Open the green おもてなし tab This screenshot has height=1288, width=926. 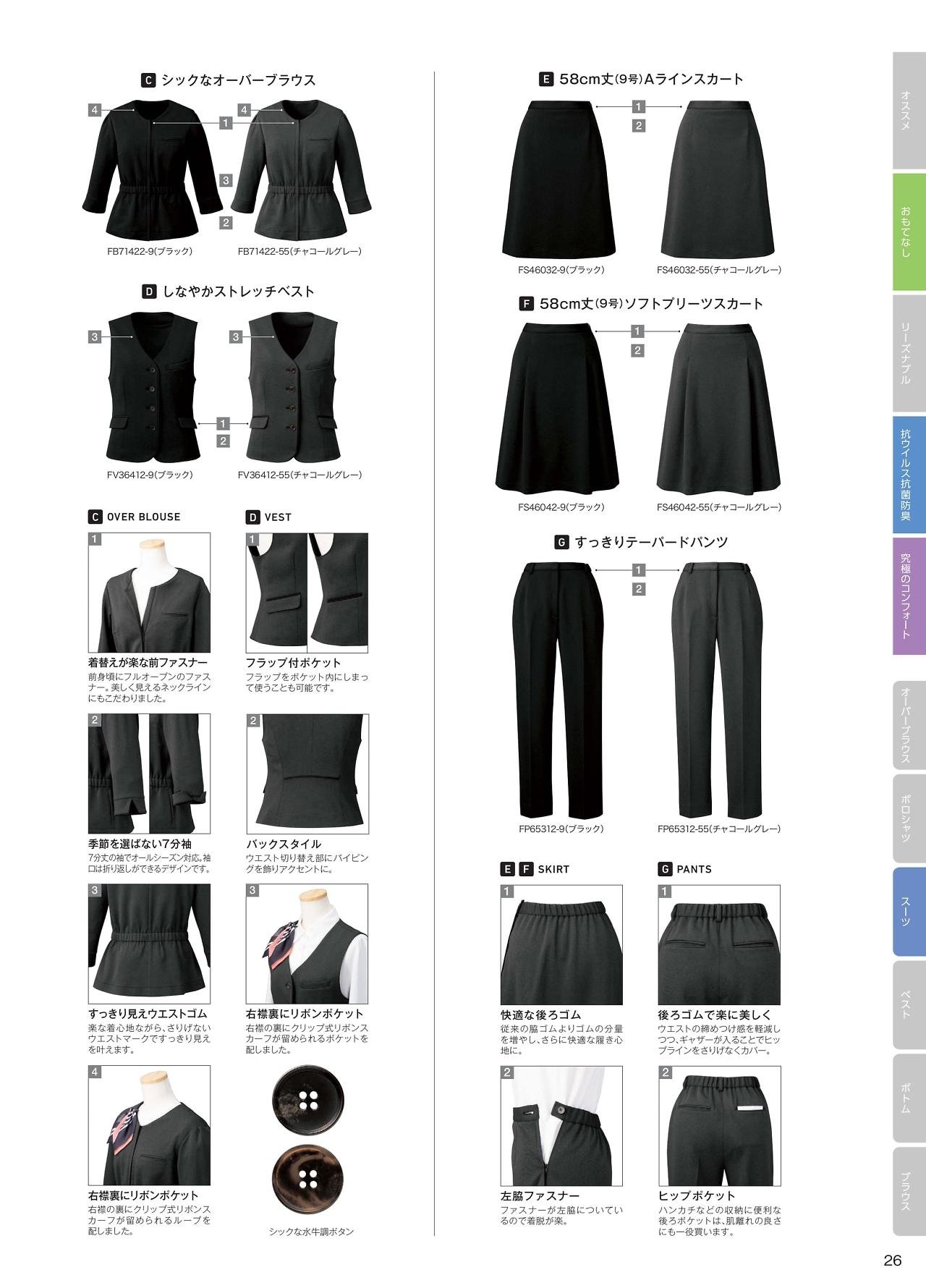(909, 232)
